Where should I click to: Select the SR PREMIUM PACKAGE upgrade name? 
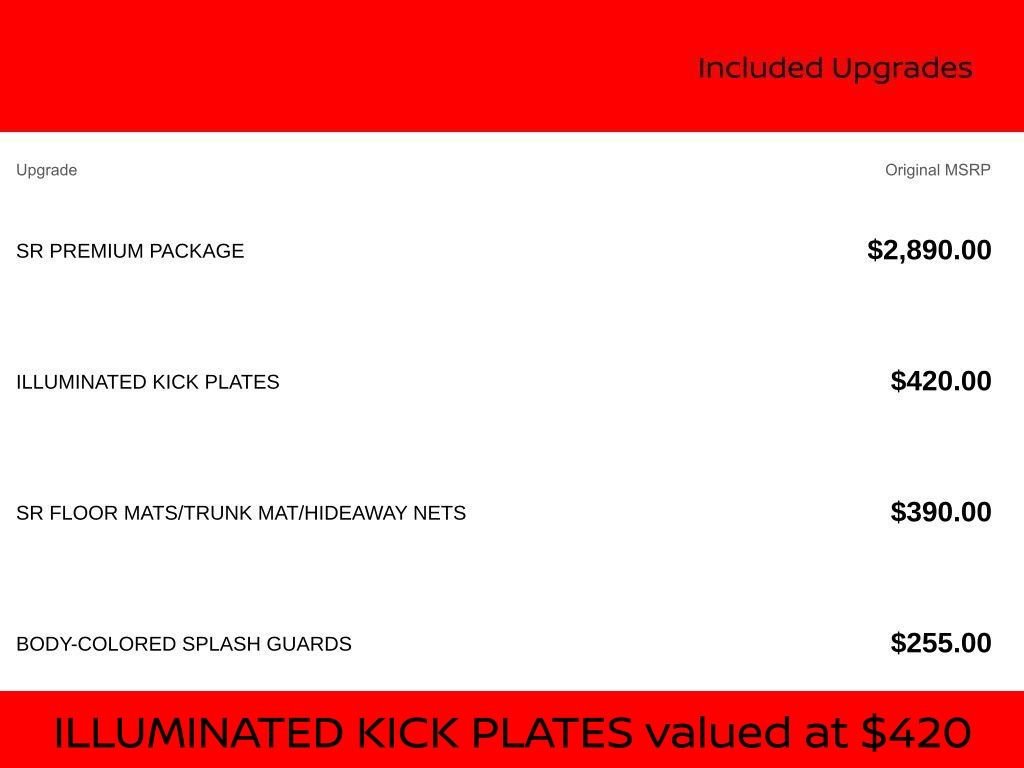tap(130, 251)
